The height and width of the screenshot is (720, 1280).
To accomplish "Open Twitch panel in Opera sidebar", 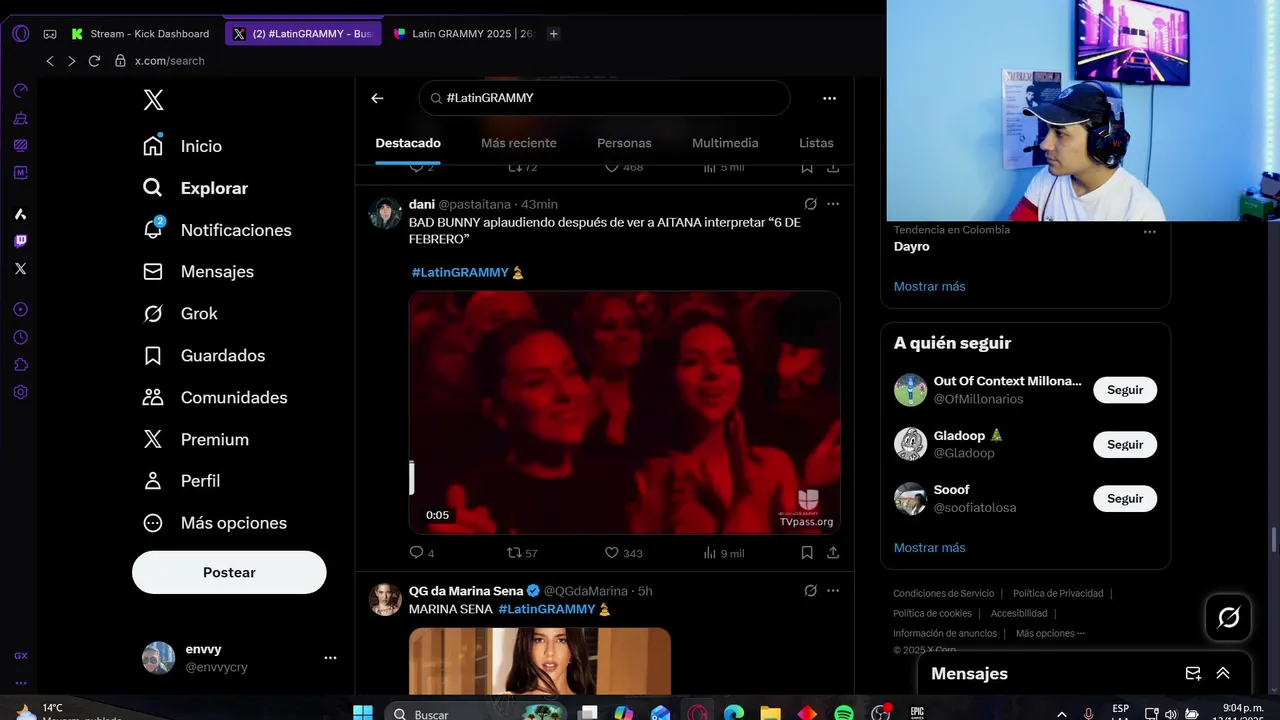I will (20, 241).
